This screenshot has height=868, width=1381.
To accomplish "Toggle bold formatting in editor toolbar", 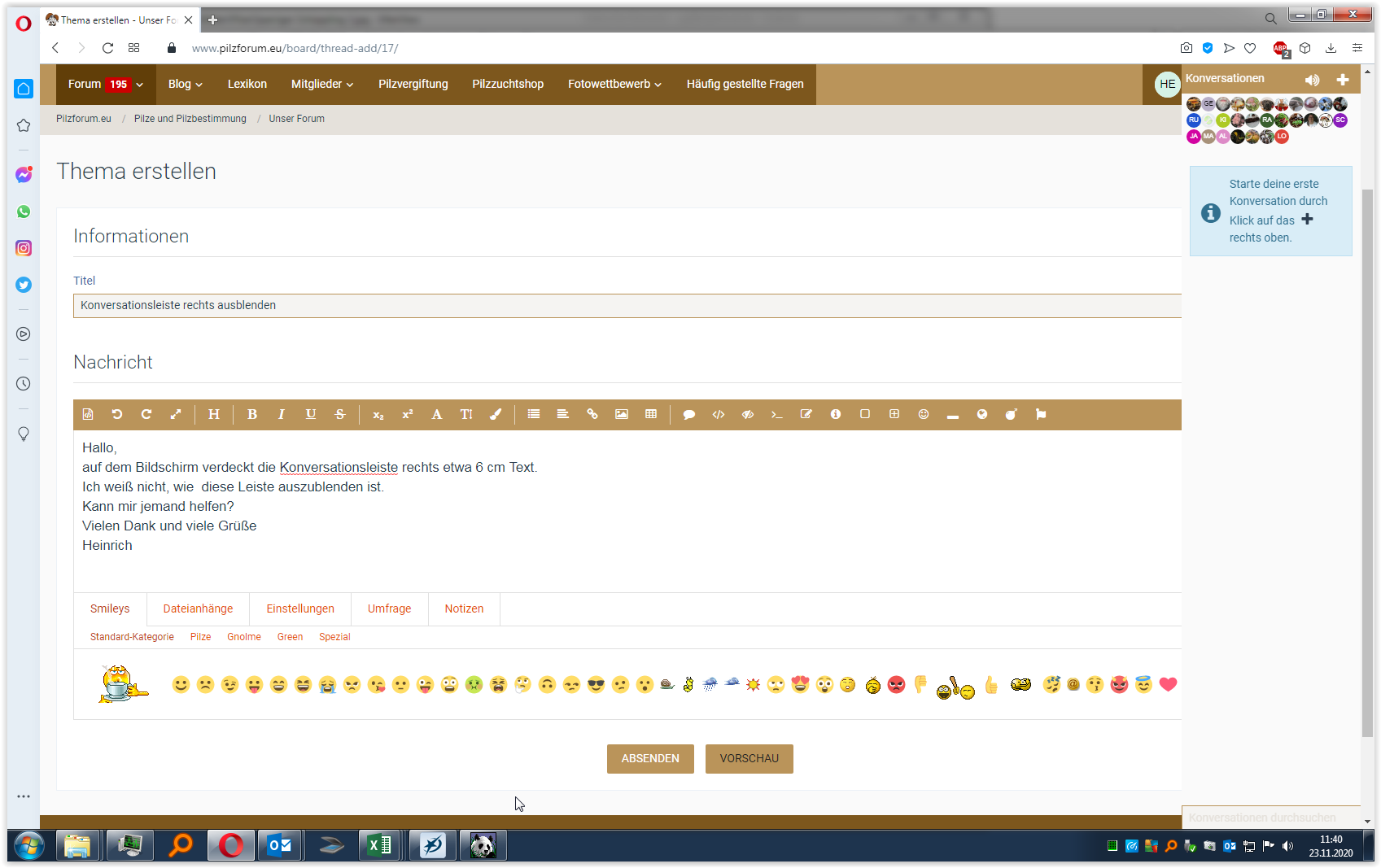I will 252,414.
